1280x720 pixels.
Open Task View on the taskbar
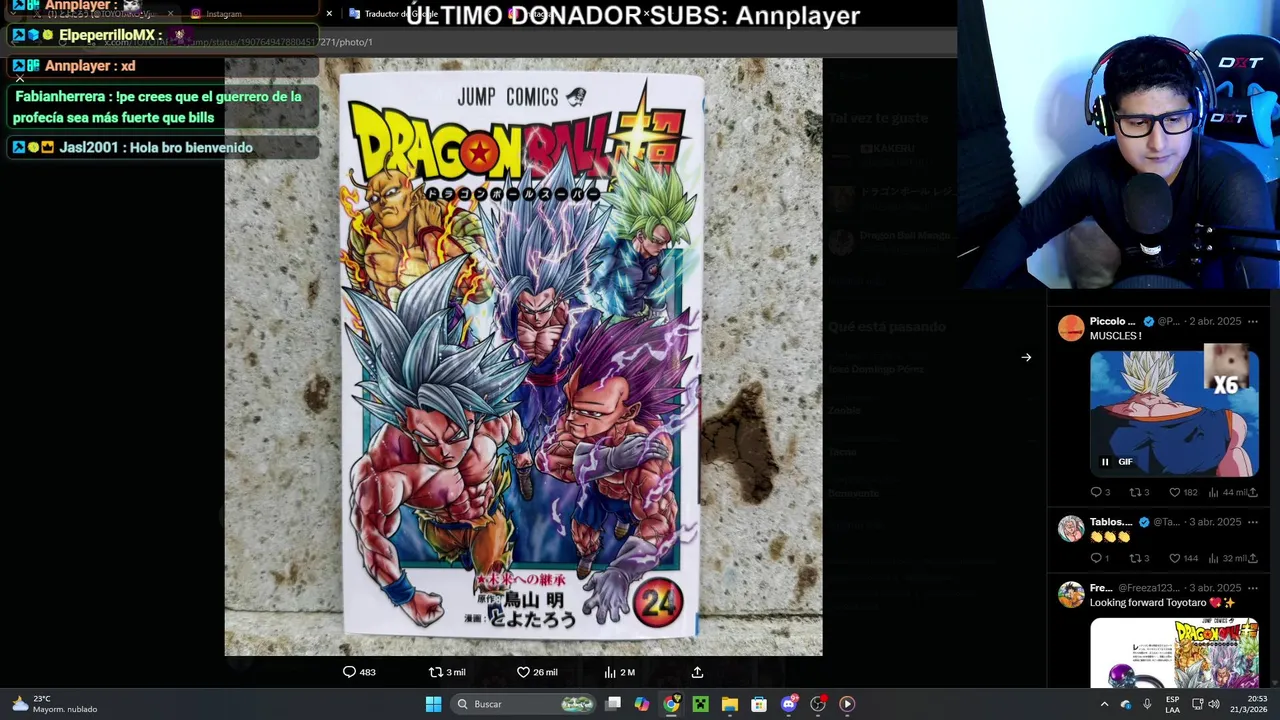point(613,704)
